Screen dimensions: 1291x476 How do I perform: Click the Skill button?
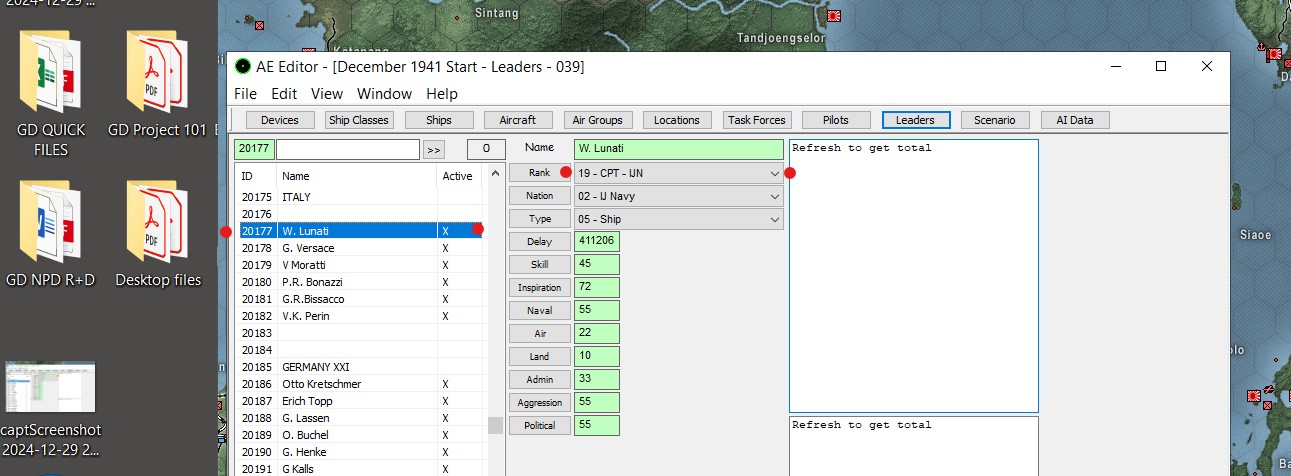tap(540, 264)
